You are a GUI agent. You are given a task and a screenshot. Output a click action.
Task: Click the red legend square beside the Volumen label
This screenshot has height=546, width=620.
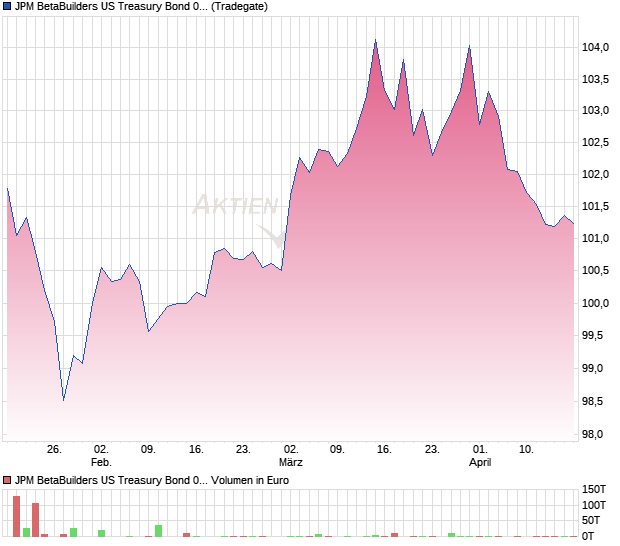click(x=7, y=480)
